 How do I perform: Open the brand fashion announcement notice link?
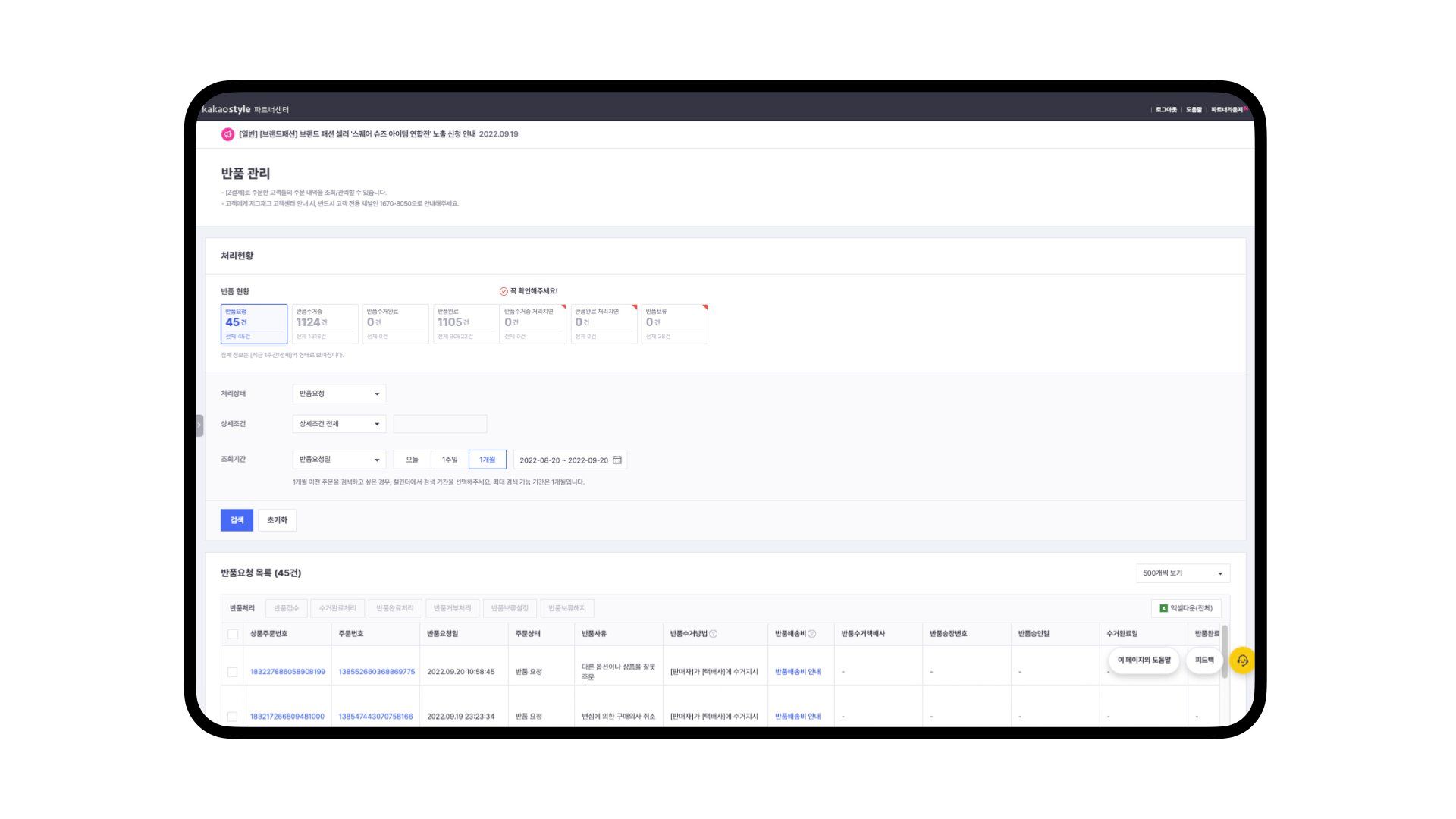(357, 134)
